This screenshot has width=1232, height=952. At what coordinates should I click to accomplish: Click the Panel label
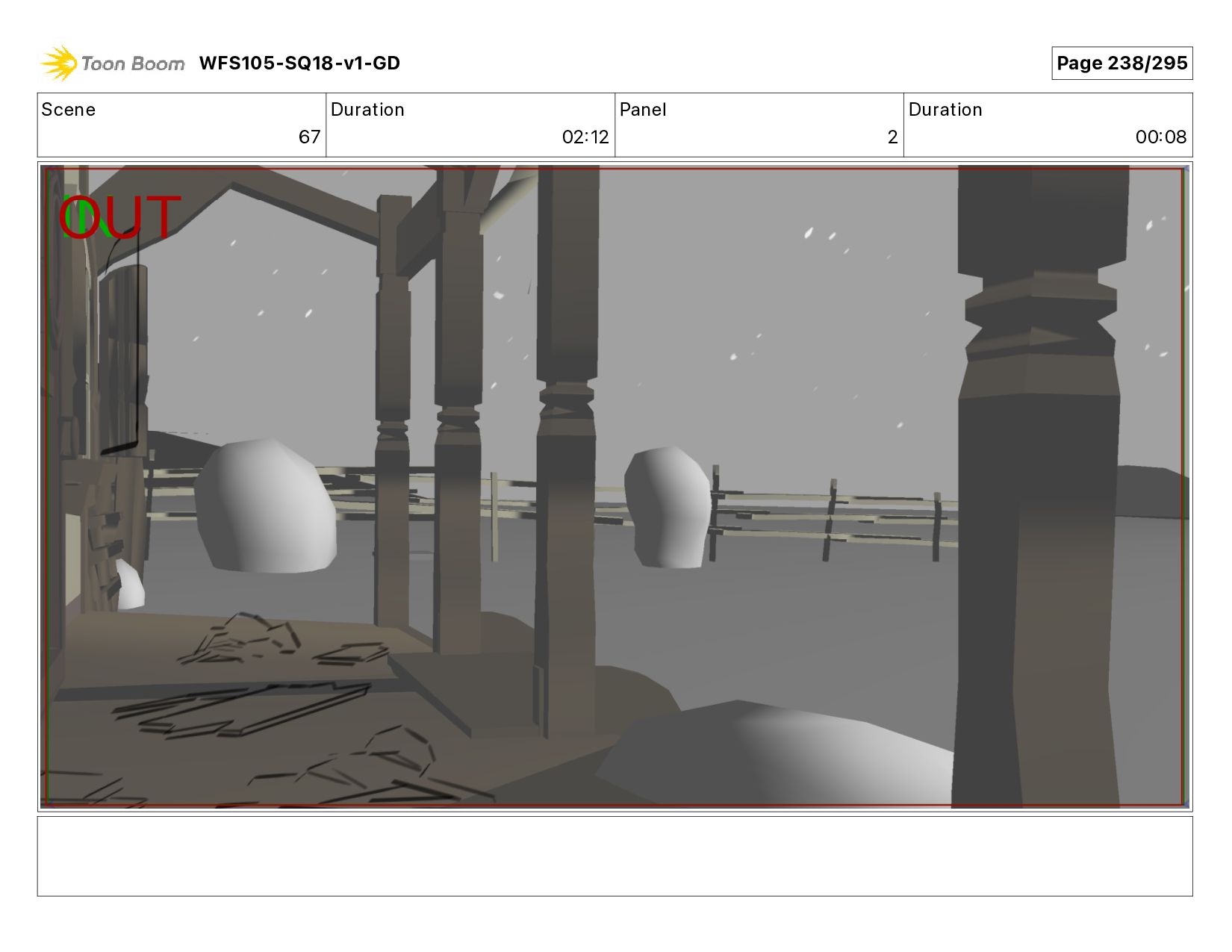643,110
